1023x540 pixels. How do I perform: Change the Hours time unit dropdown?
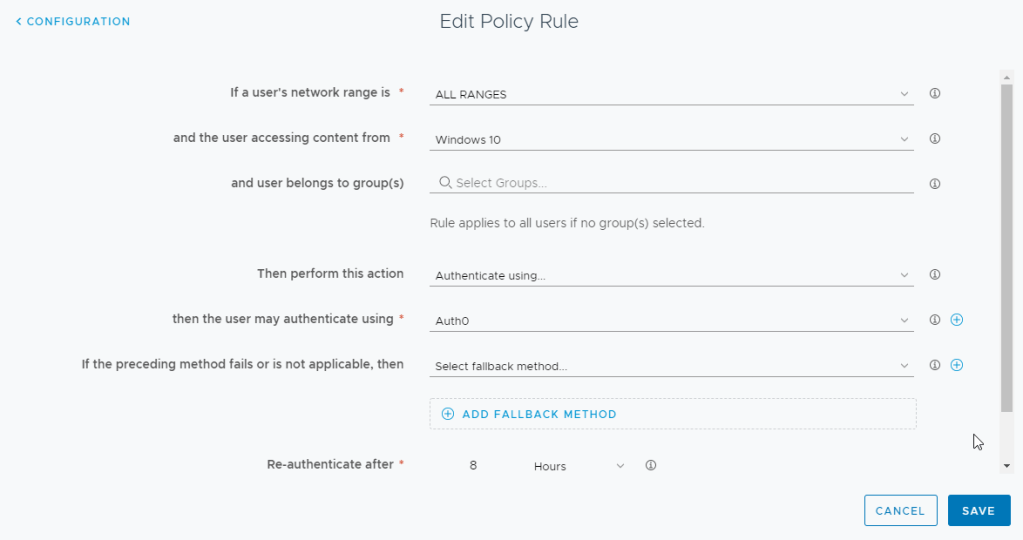[578, 466]
